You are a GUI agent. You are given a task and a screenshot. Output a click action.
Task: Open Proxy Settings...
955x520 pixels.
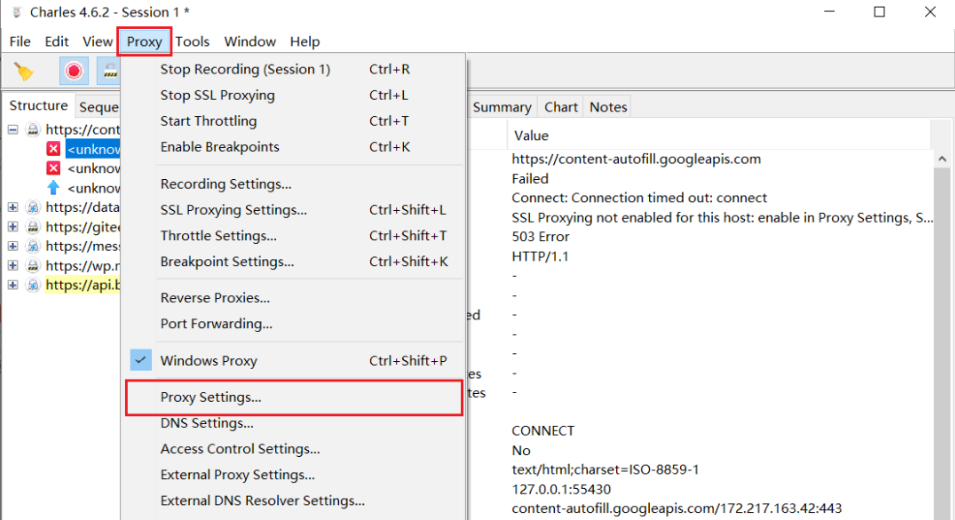pyautogui.click(x=293, y=397)
